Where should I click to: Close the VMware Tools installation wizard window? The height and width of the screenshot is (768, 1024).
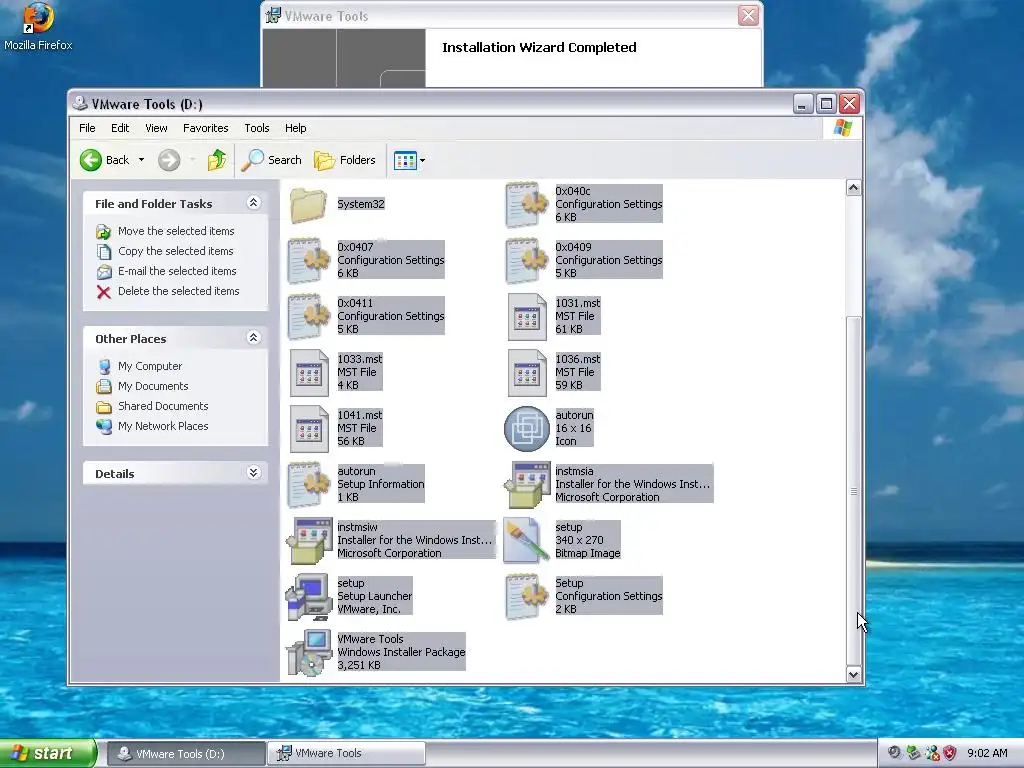pos(748,15)
